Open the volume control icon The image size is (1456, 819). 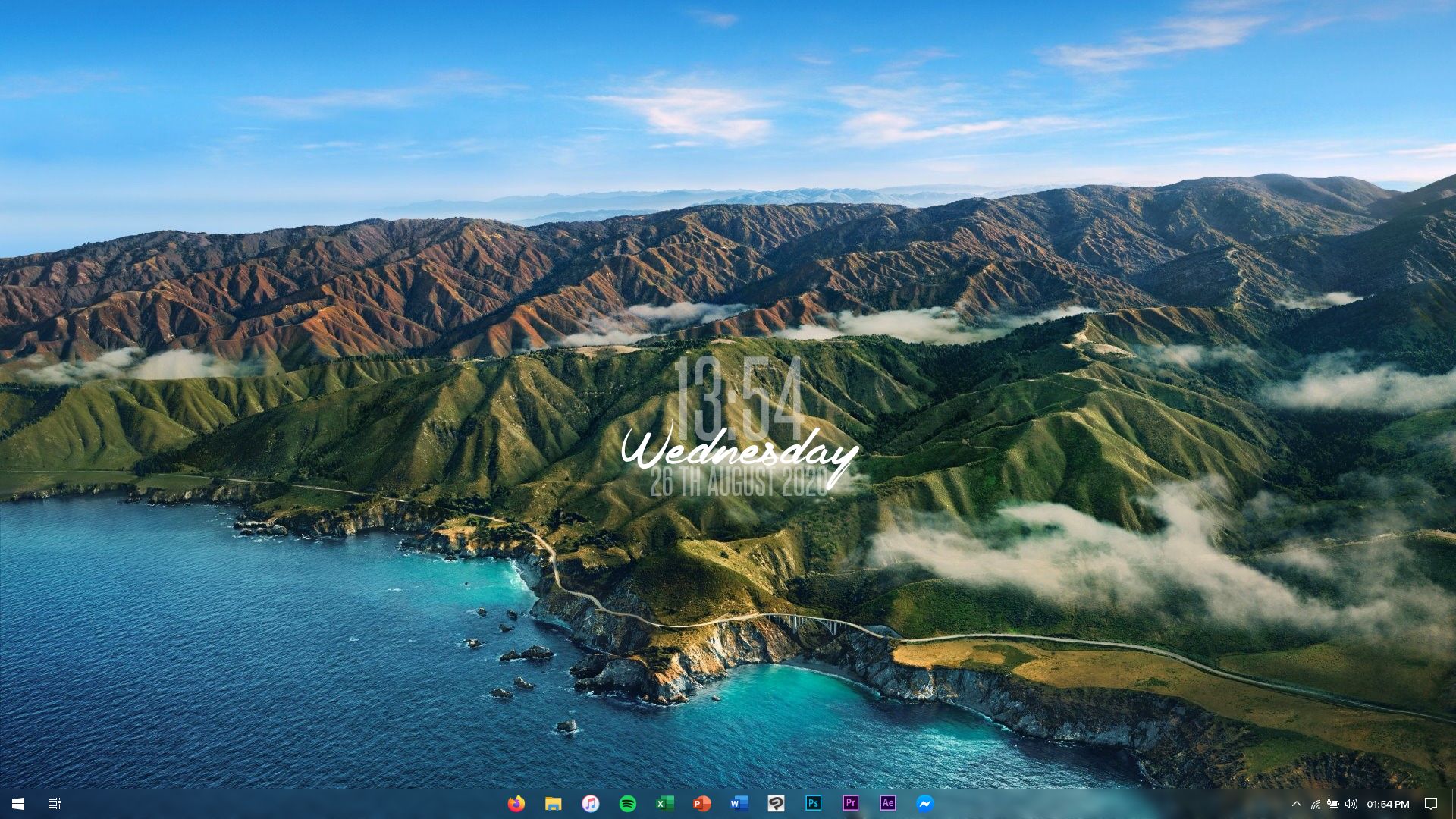(1352, 804)
